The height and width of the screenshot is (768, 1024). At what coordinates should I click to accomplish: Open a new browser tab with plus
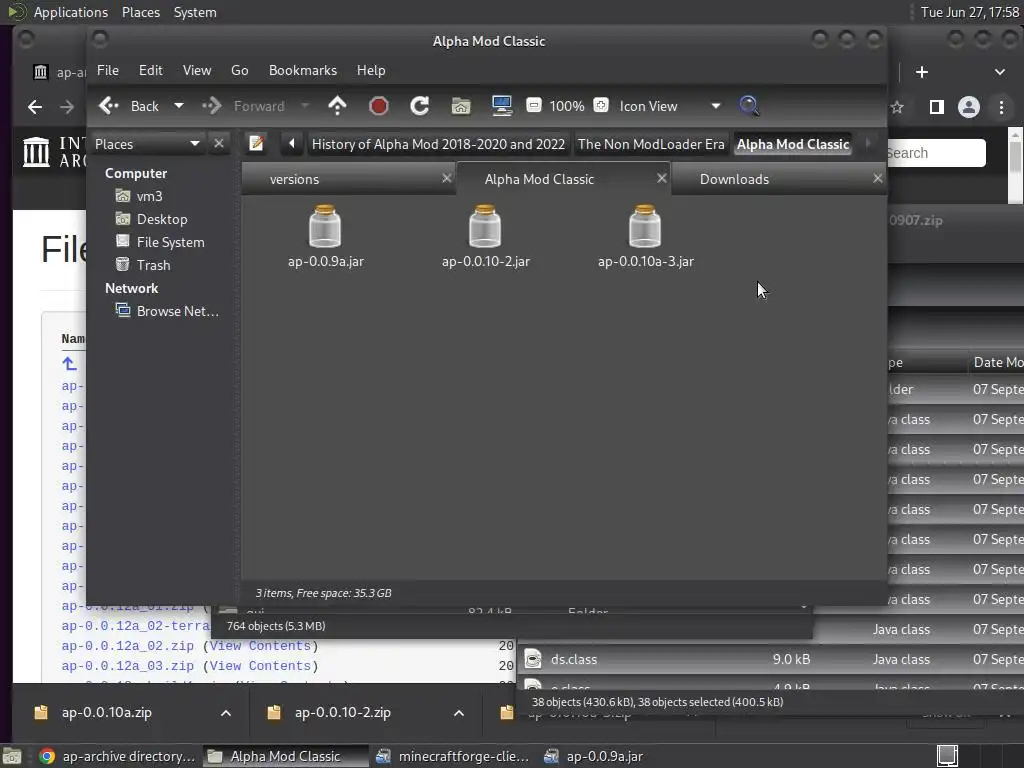click(x=921, y=72)
